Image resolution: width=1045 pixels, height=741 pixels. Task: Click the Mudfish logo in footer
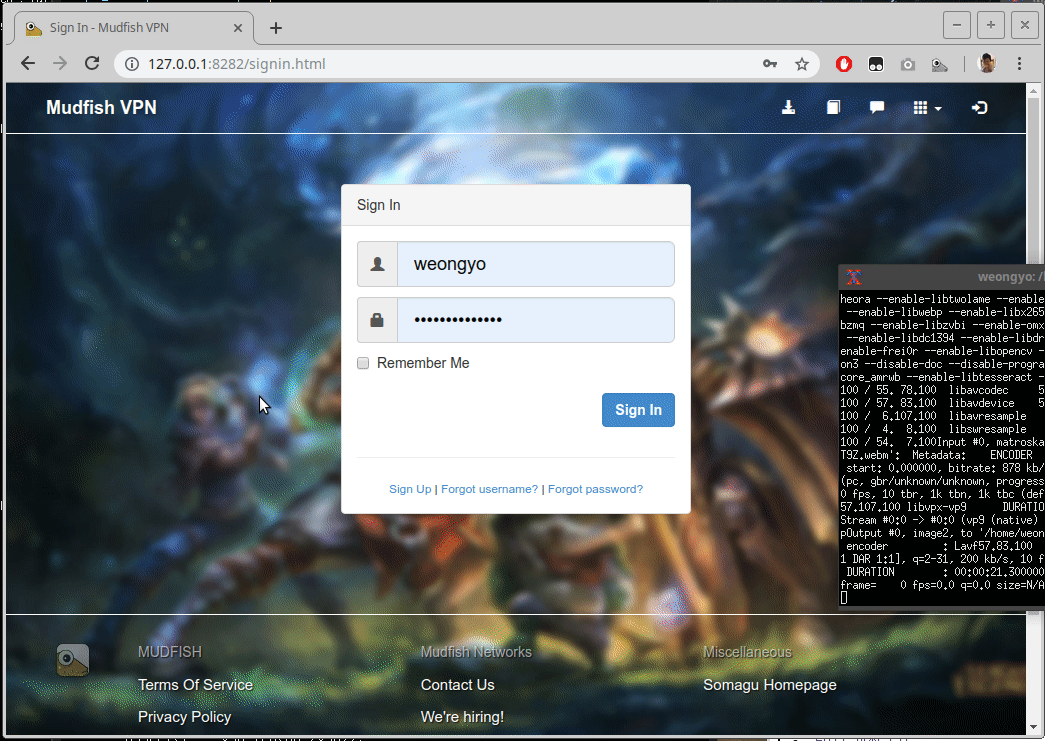coord(73,660)
